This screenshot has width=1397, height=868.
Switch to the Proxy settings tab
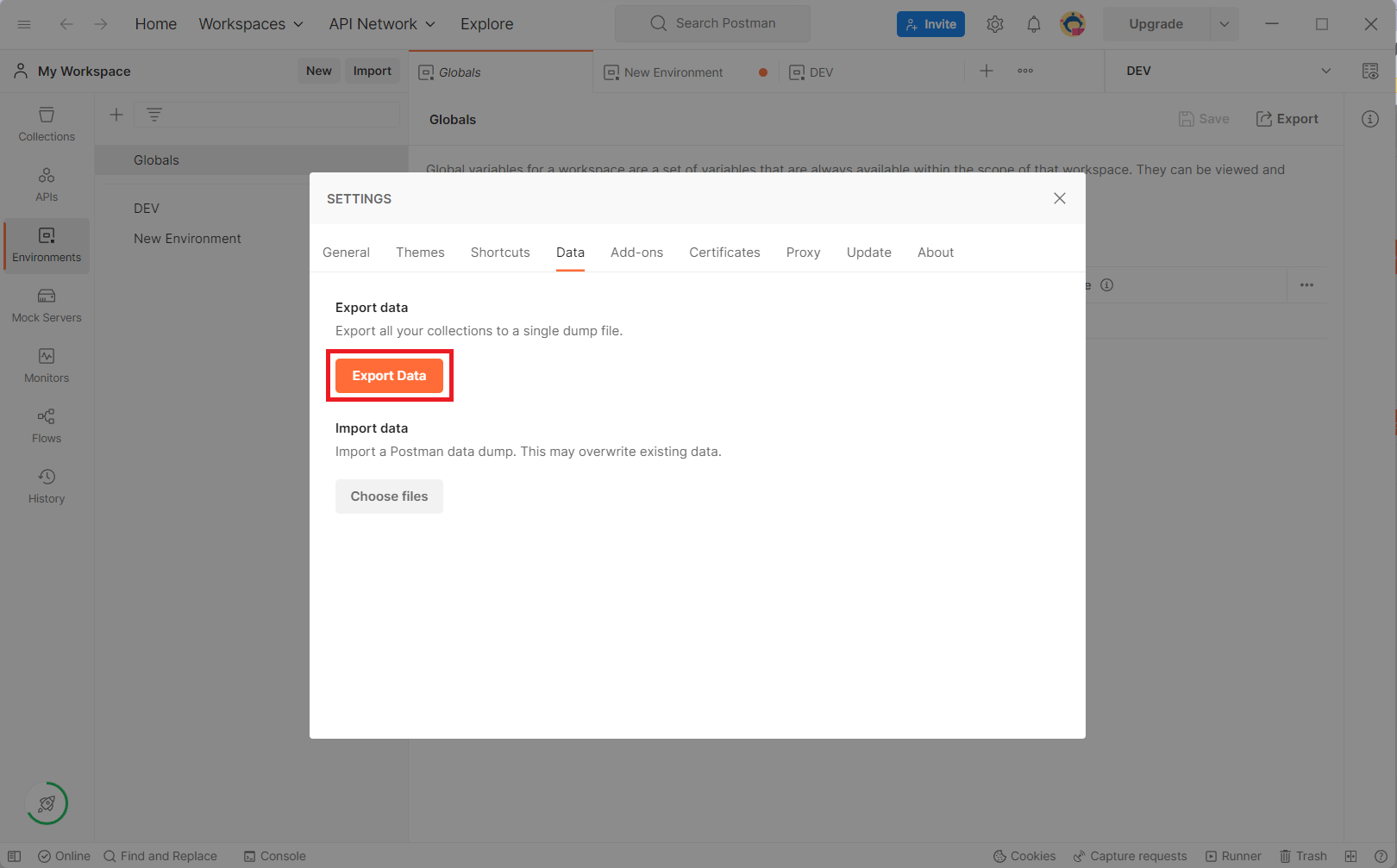click(803, 253)
